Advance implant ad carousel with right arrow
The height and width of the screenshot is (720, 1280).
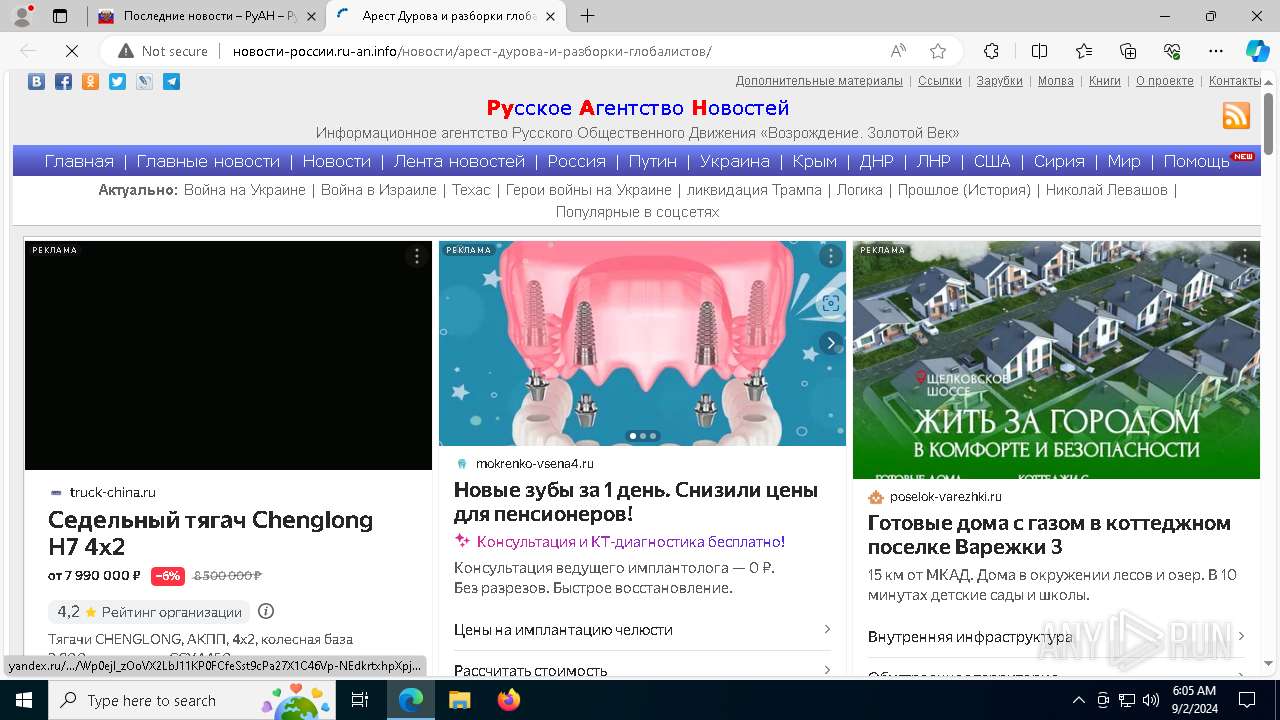point(831,343)
